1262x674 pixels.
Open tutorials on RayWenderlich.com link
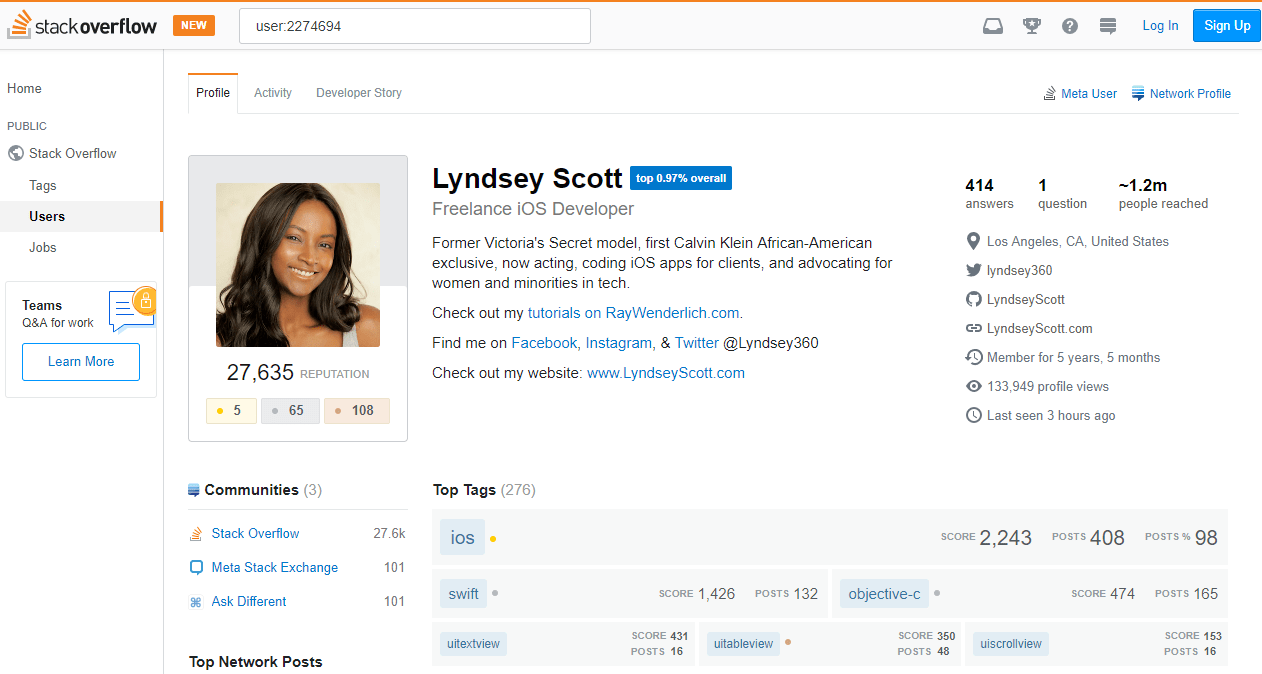pyautogui.click(x=633, y=313)
